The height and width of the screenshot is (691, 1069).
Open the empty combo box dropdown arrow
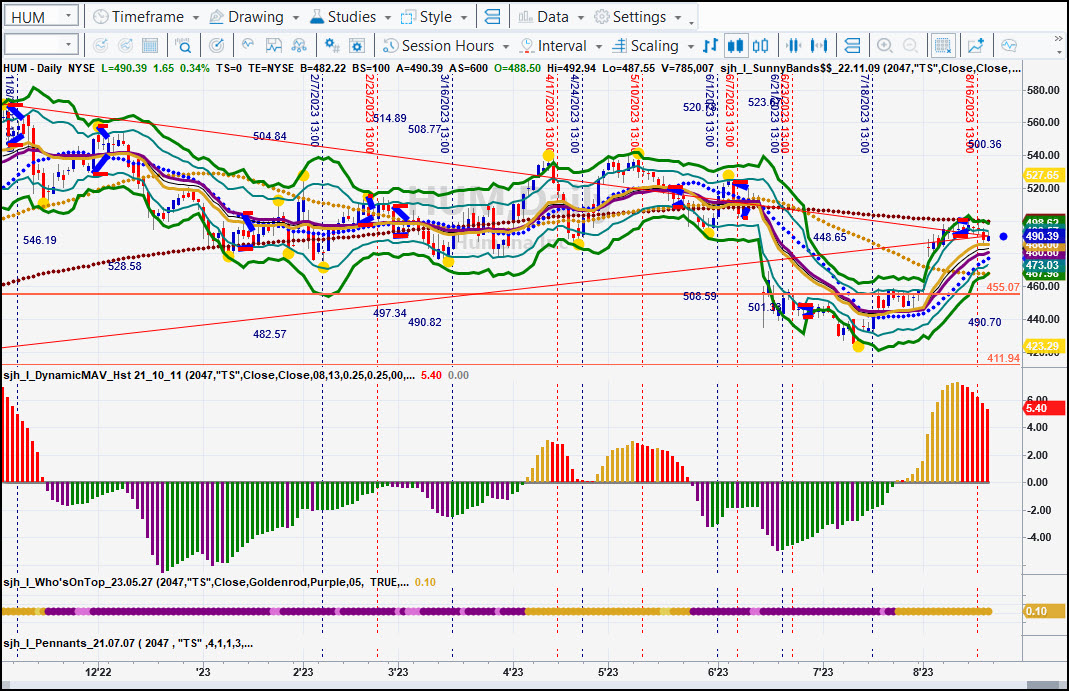pyautogui.click(x=68, y=45)
